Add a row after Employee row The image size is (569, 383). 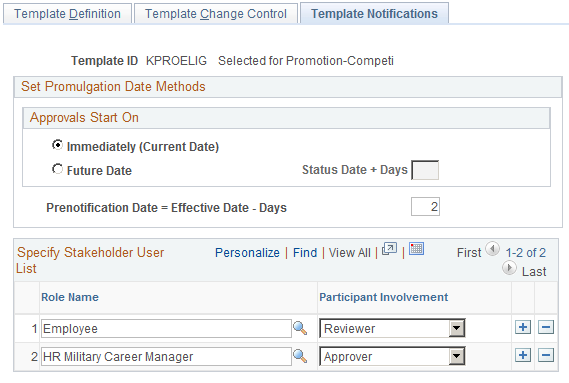click(523, 327)
